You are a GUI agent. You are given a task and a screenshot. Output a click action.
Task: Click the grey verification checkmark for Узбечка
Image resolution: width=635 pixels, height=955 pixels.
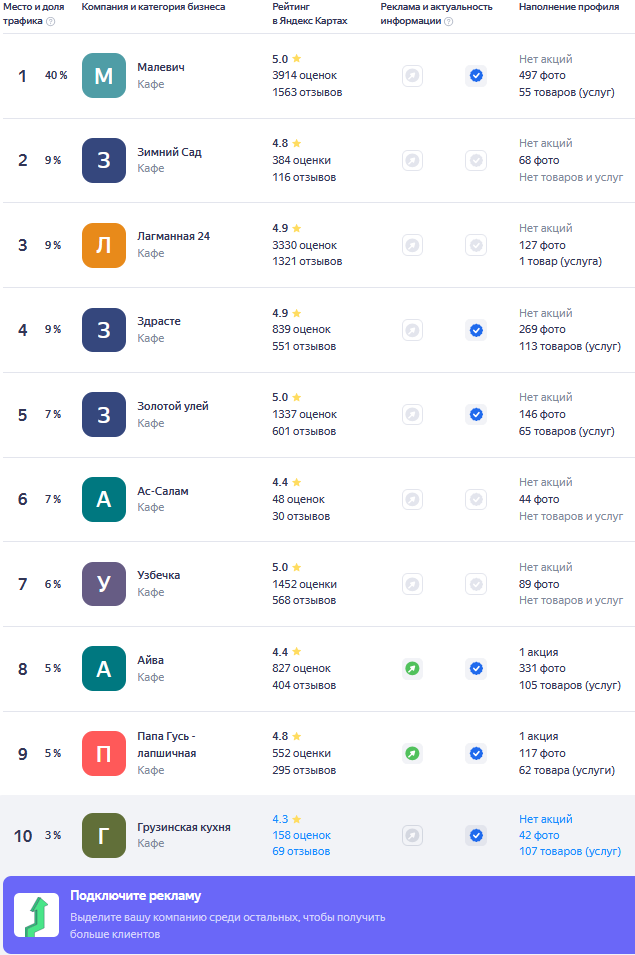pos(476,584)
